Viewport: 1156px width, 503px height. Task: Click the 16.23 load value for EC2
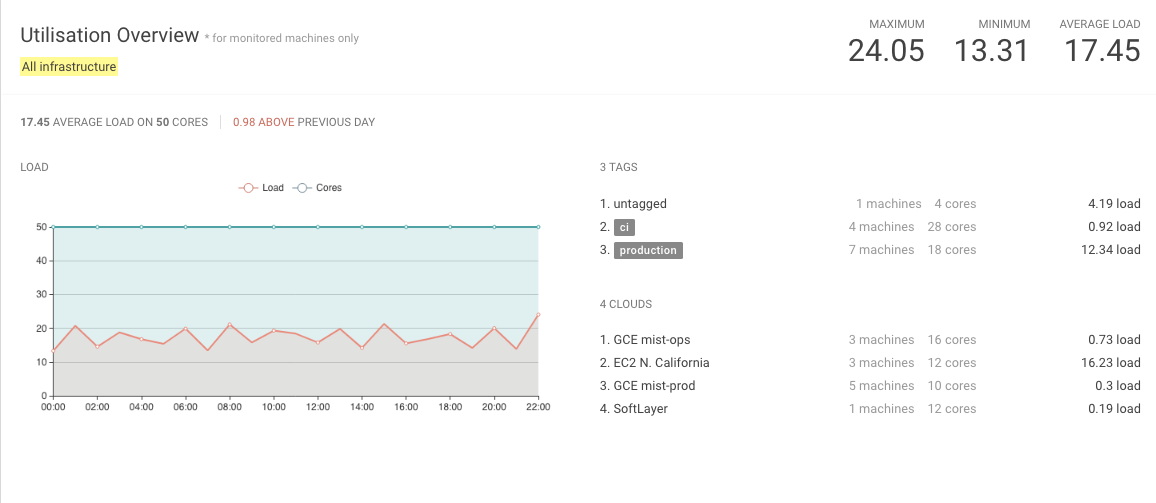pos(1113,363)
